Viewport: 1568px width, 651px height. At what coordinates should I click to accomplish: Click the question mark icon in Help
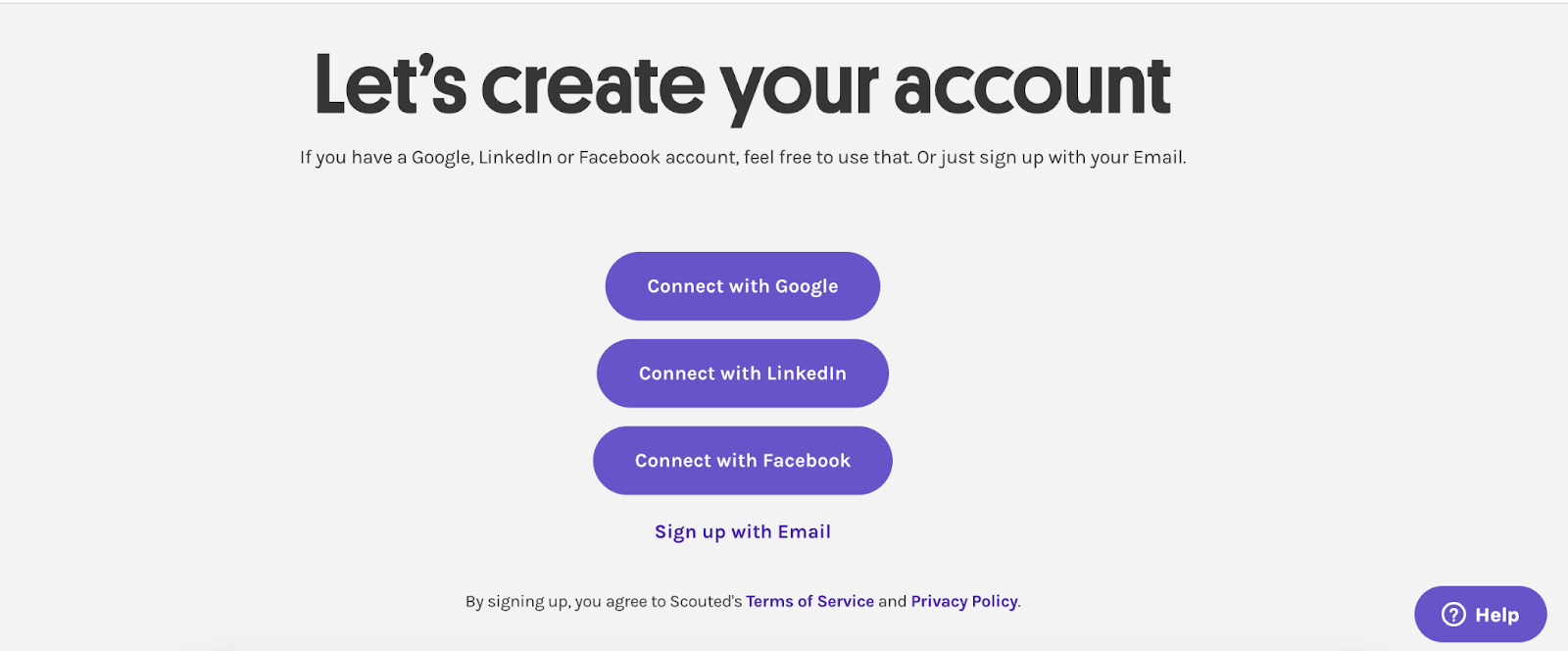pyautogui.click(x=1453, y=615)
